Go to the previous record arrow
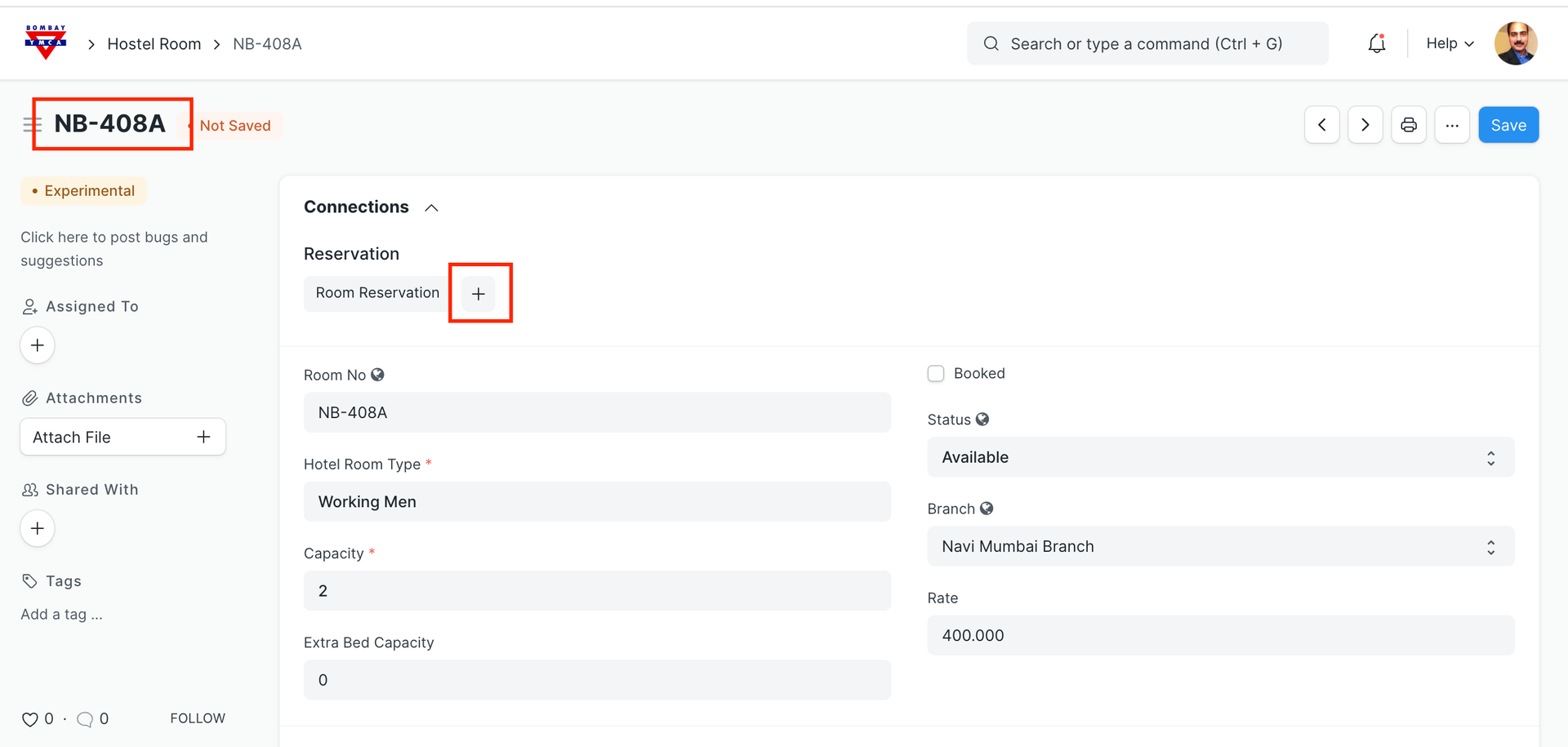This screenshot has height=747, width=1568. pos(1321,125)
